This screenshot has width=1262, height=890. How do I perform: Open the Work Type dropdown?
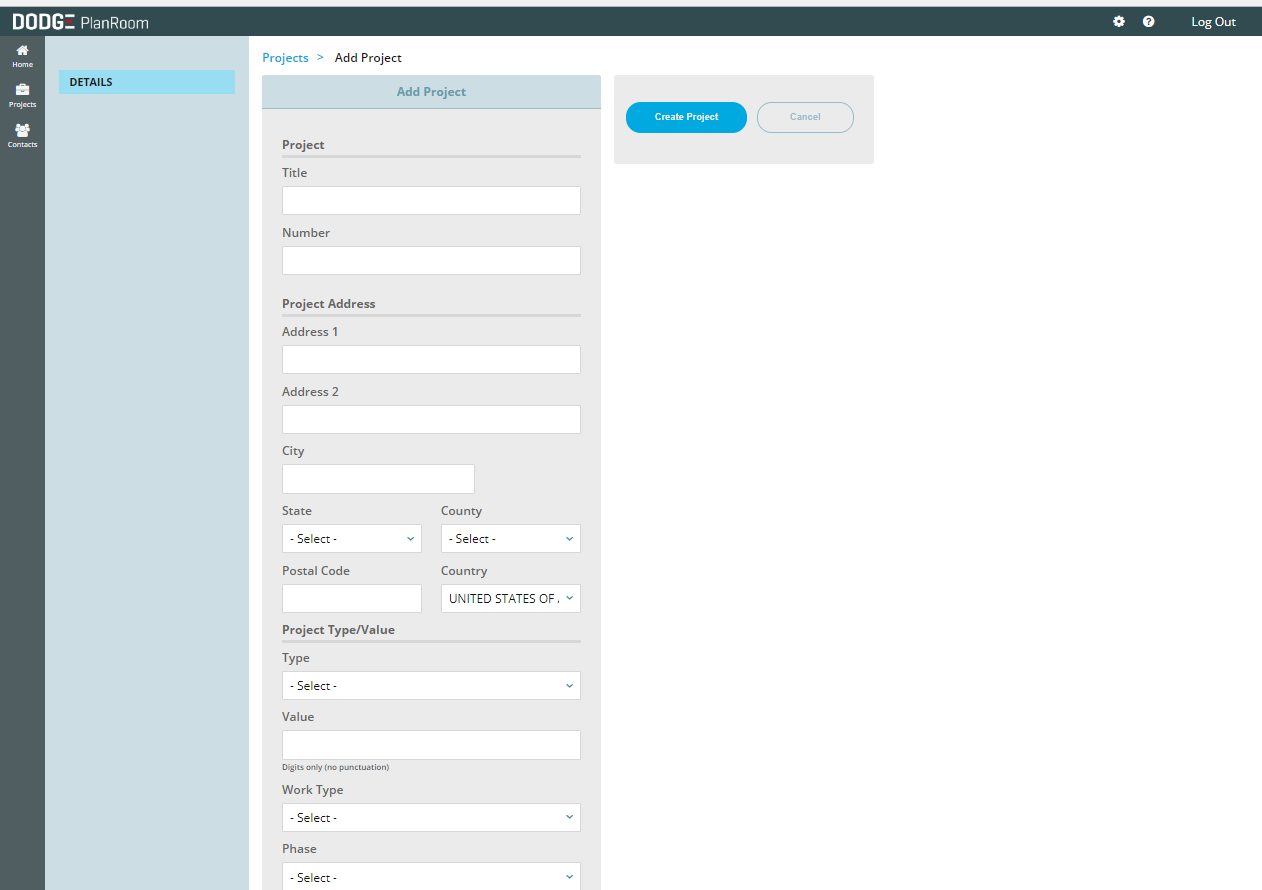(431, 817)
